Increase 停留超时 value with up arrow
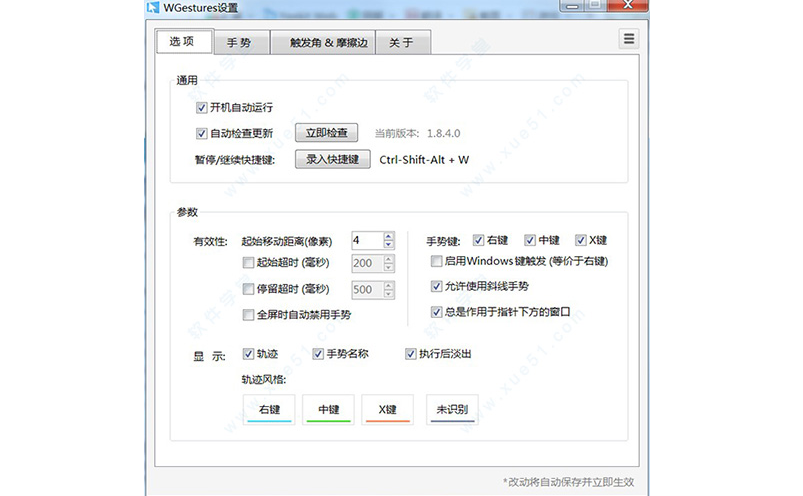This screenshot has height=496, width=803. 389,286
